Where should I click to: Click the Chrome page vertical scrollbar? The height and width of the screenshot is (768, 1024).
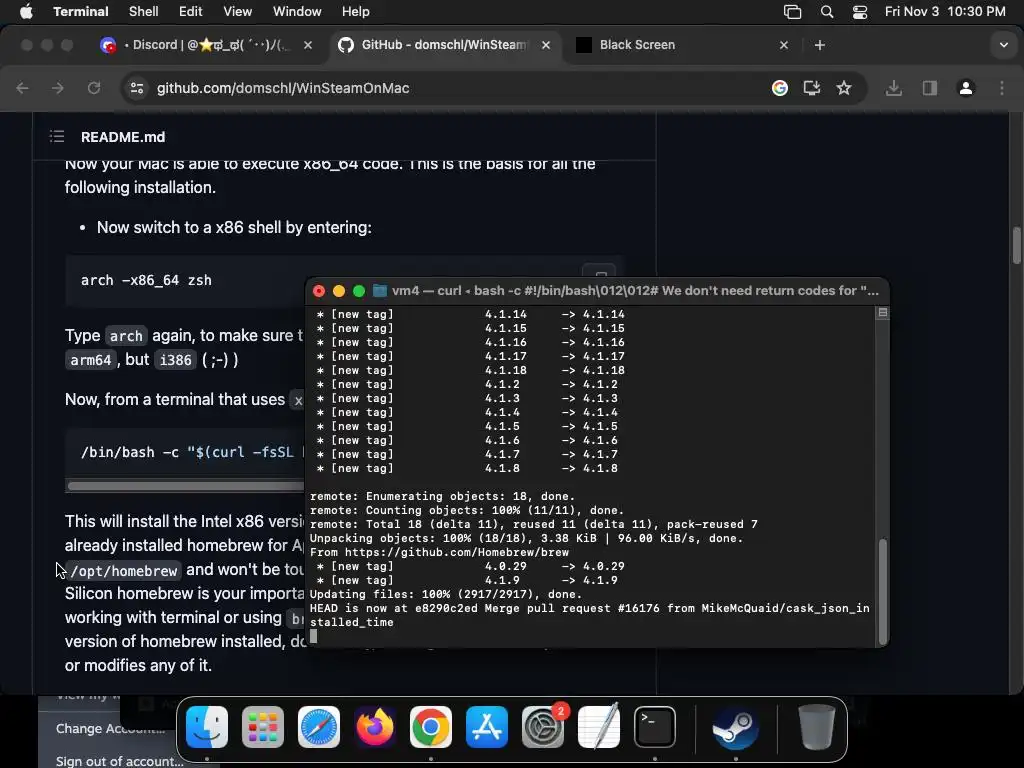click(x=1017, y=246)
